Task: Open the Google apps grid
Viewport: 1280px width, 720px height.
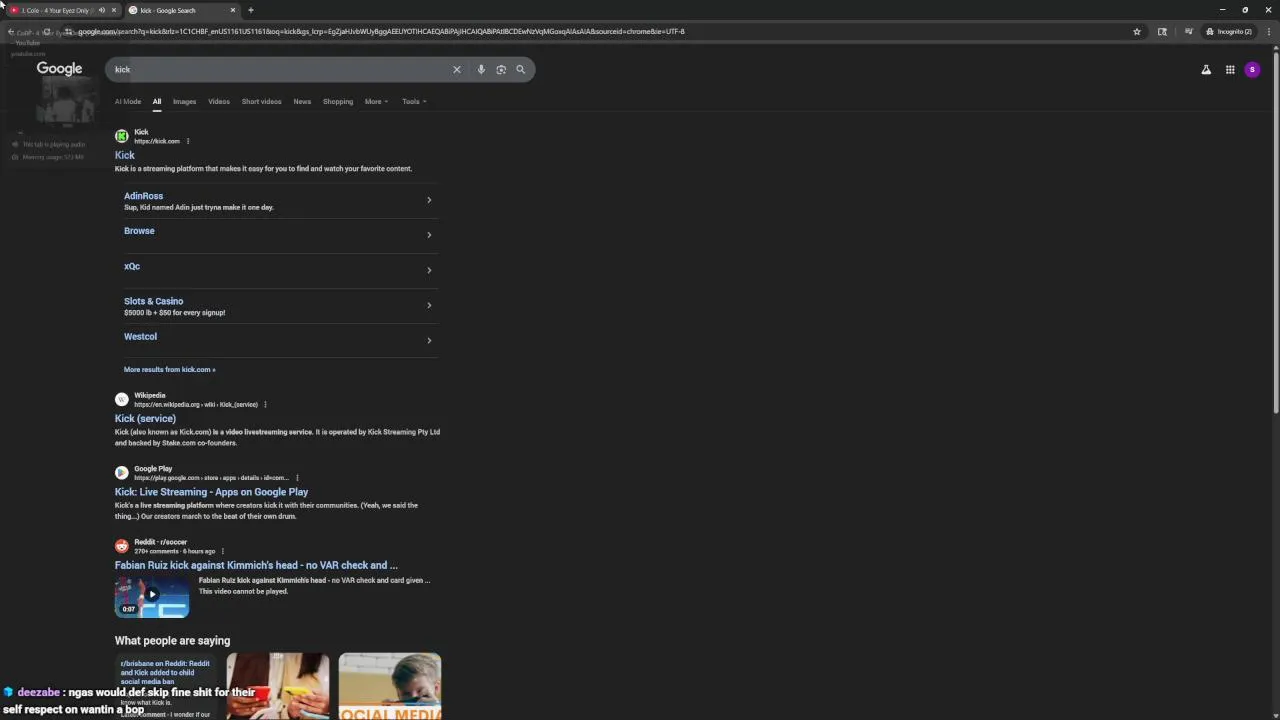Action: click(x=1230, y=69)
